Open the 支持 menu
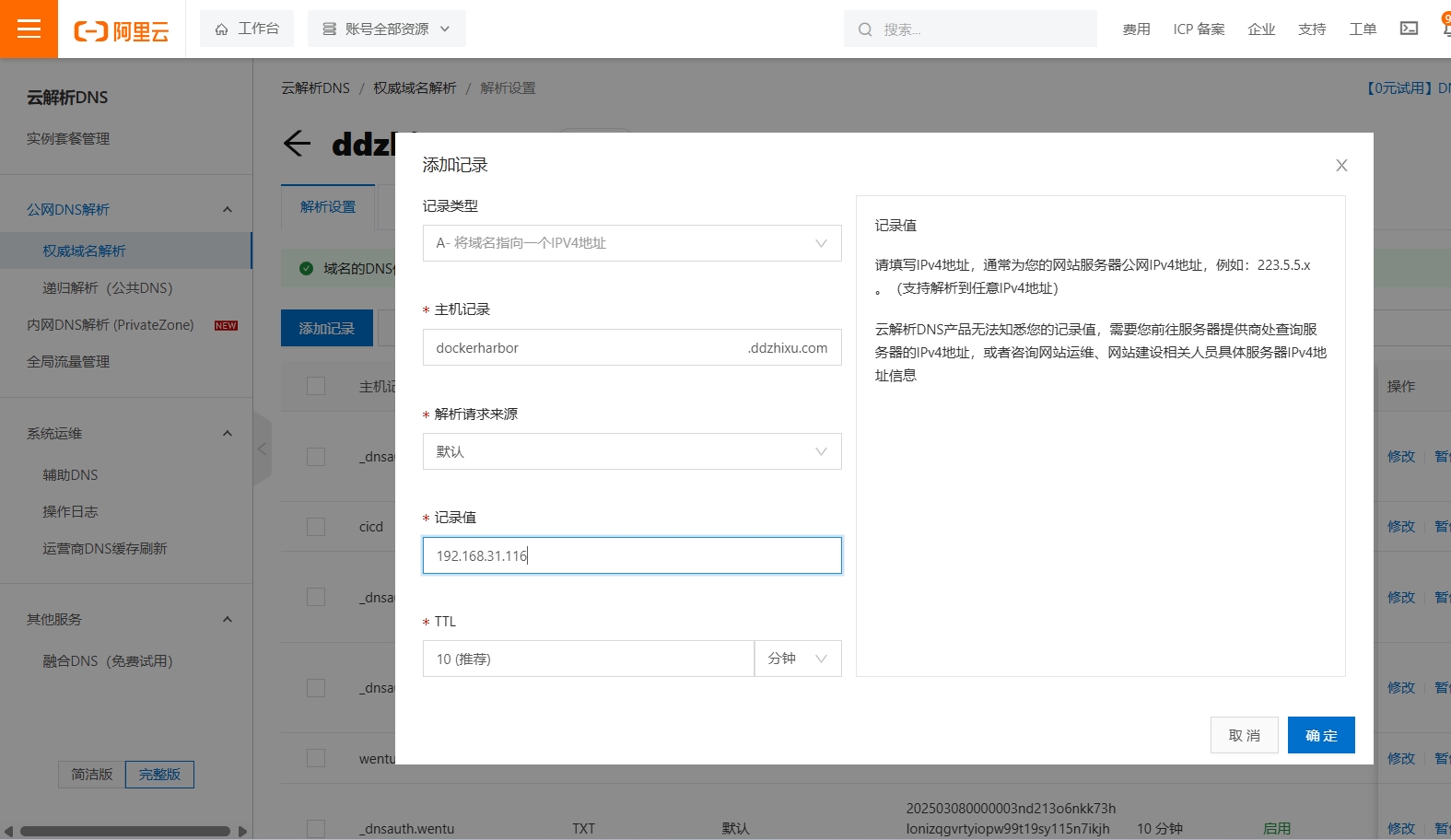Screen dimensions: 1451x840 1312,29
